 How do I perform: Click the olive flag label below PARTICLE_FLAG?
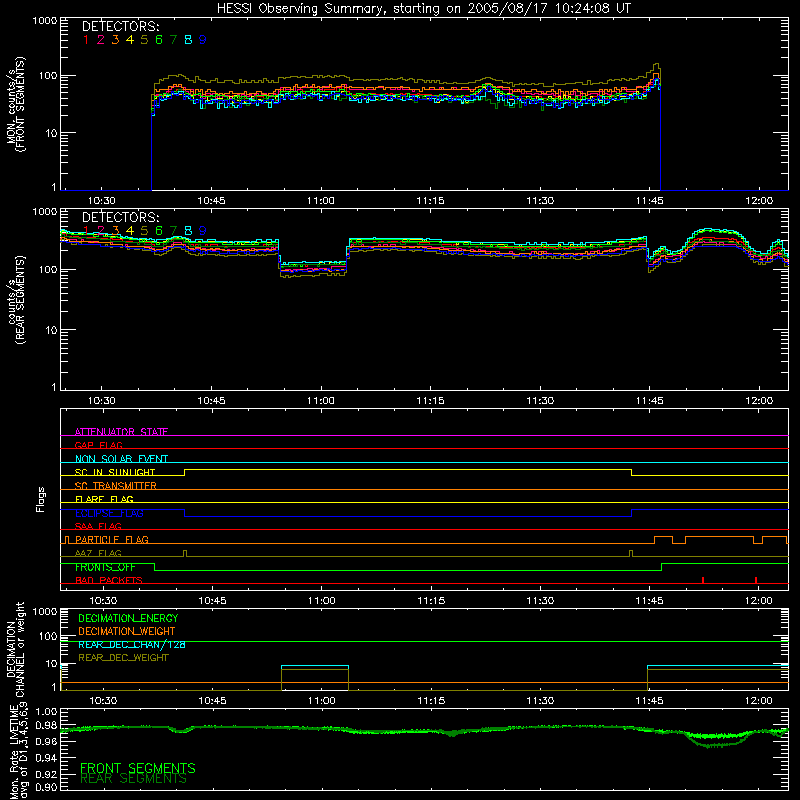(x=98, y=553)
